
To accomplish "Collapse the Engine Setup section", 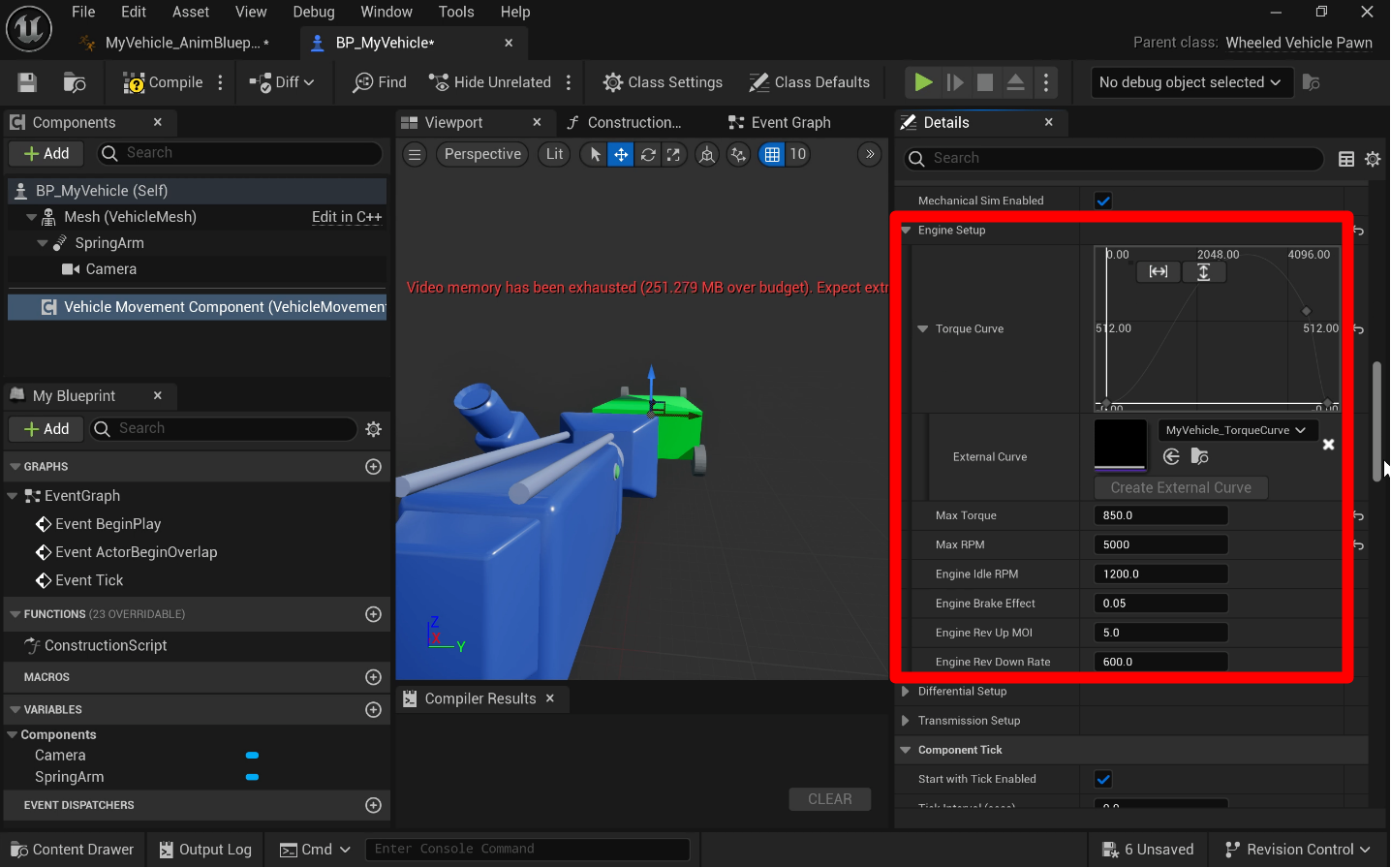I will pyautogui.click(x=907, y=231).
